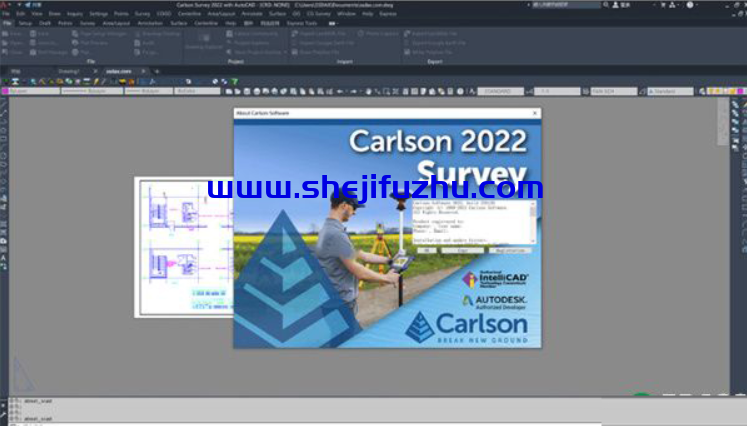
Task: Open the Window menu
Action: pos(346,14)
